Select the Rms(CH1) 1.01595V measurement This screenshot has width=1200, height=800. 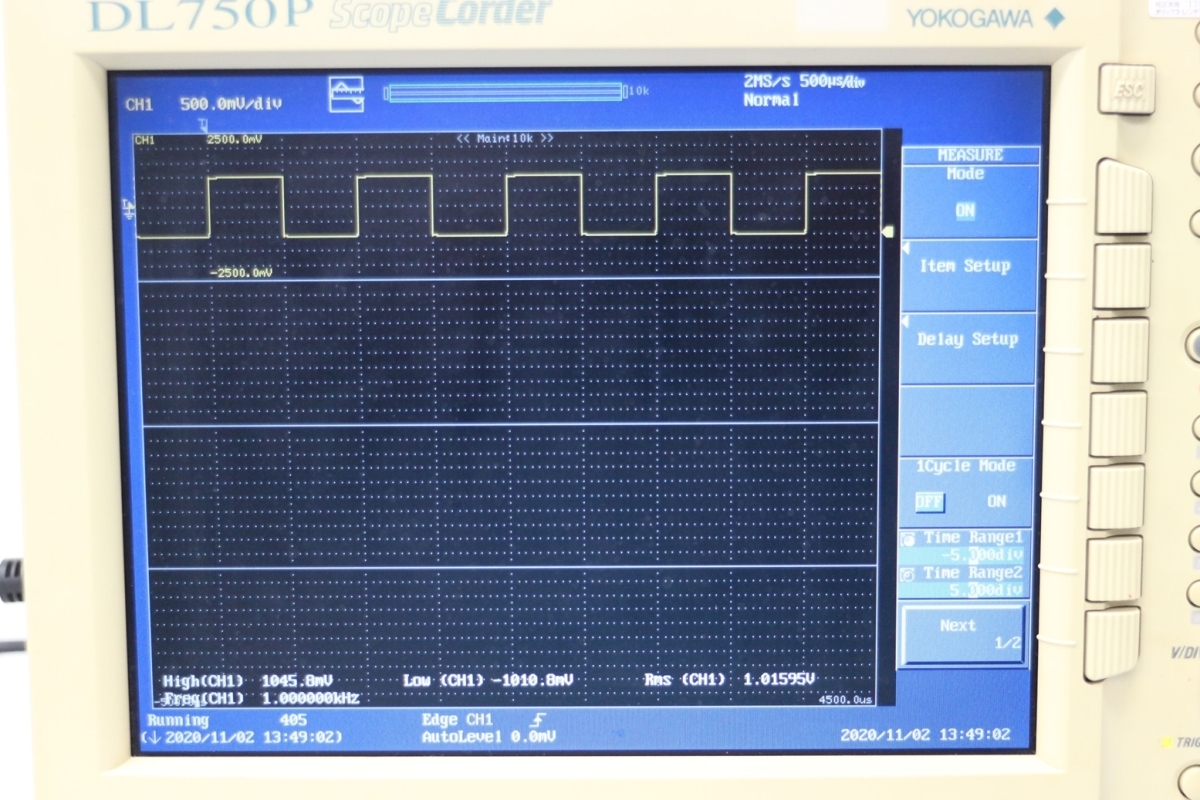pos(729,680)
